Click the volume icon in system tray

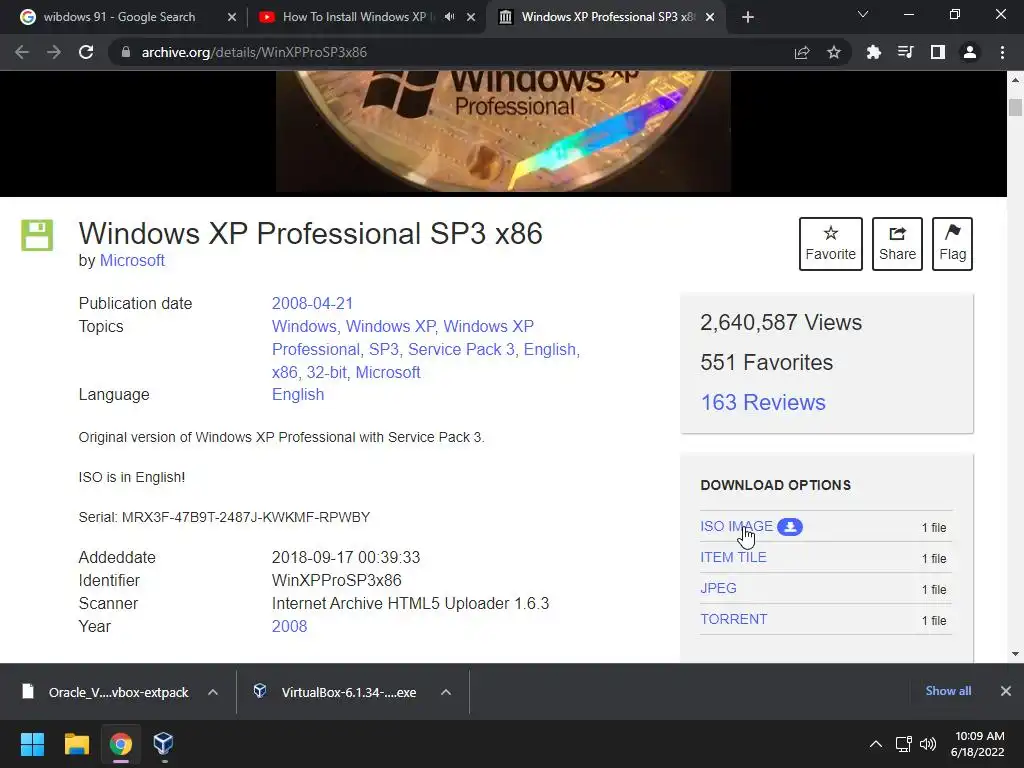pos(927,744)
